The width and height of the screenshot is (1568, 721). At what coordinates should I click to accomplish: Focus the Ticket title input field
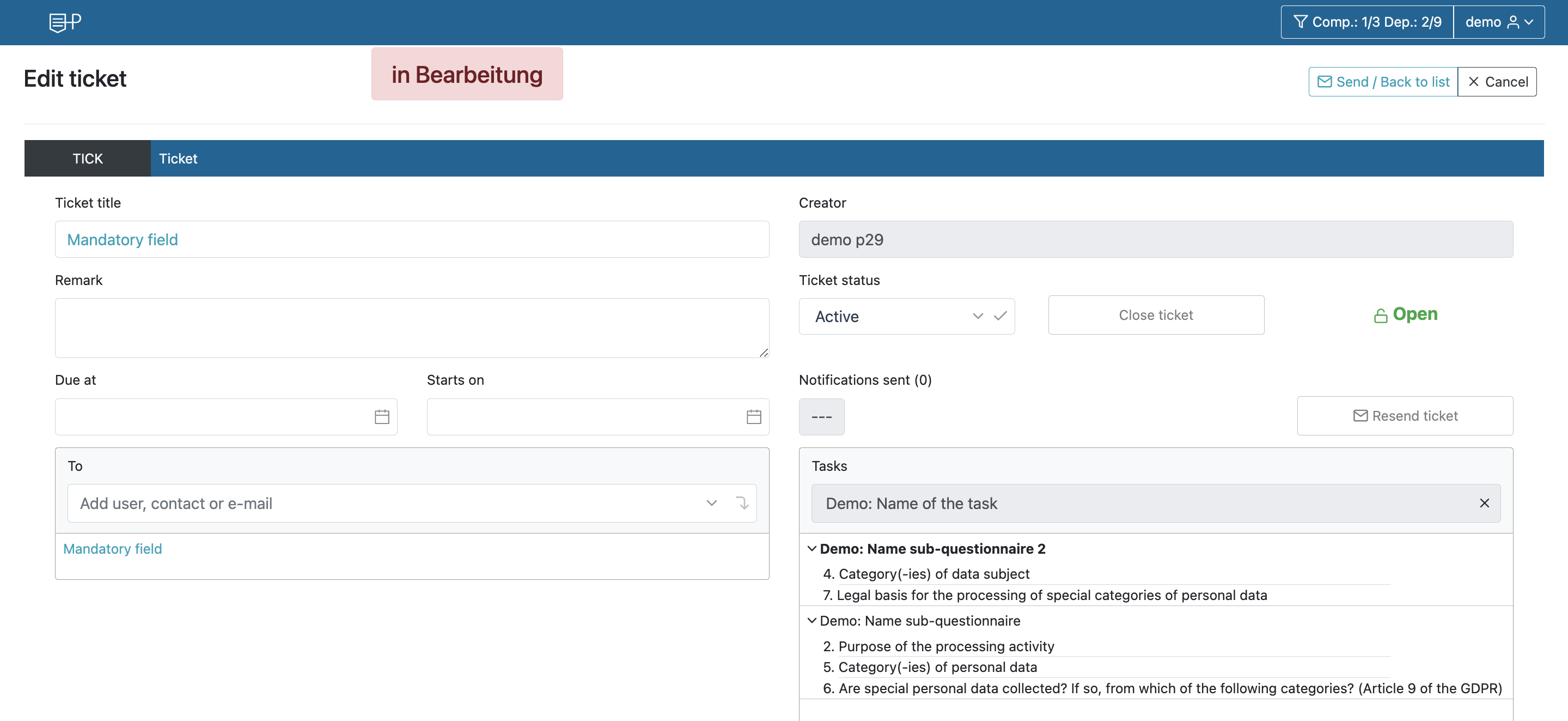point(412,239)
